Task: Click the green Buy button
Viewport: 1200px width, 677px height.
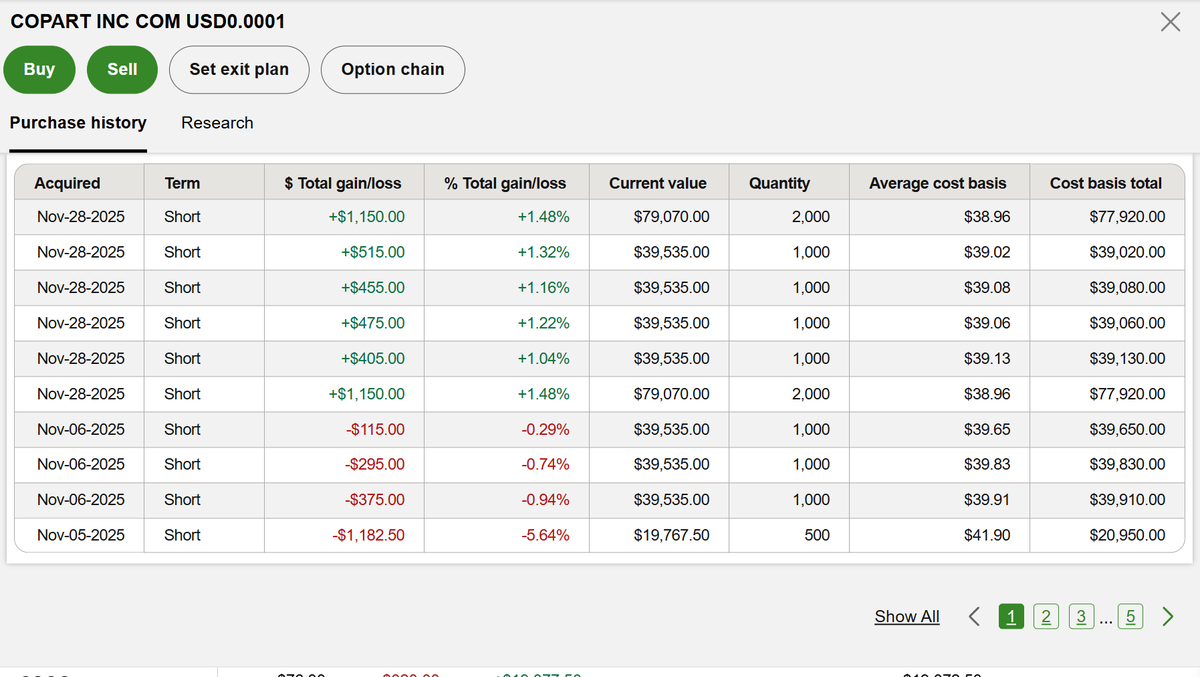Action: pos(39,70)
